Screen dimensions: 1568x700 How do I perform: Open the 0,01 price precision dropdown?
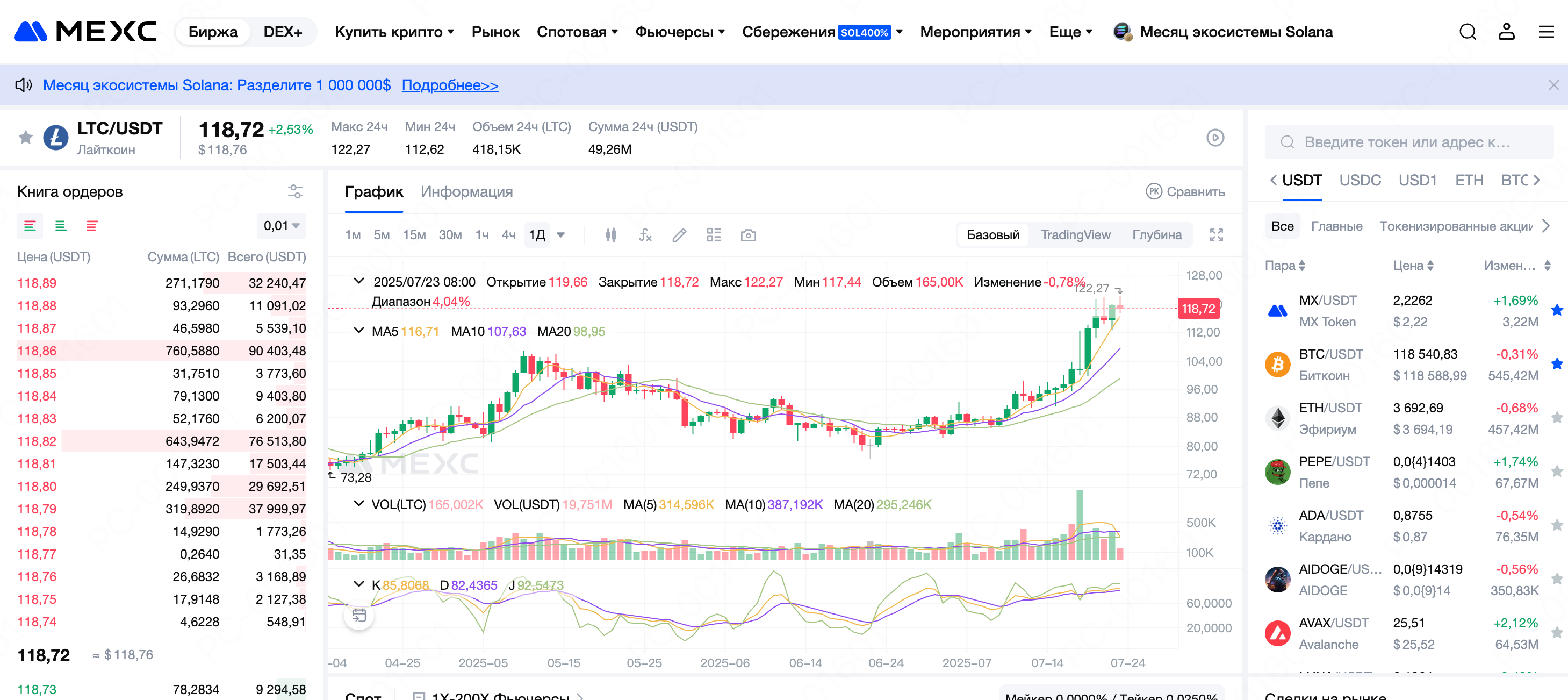pyautogui.click(x=281, y=226)
